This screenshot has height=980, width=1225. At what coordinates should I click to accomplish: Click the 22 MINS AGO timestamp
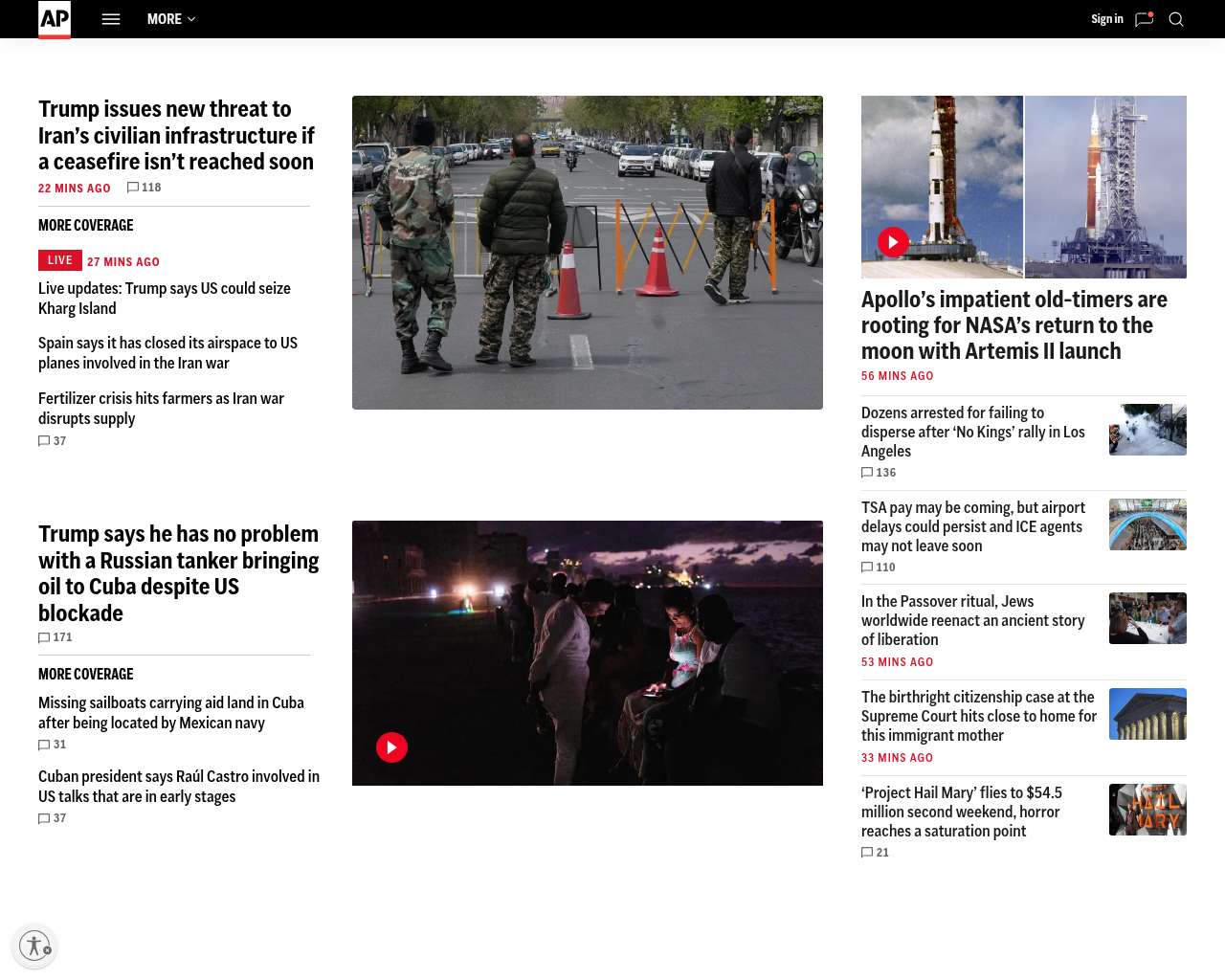pyautogui.click(x=75, y=189)
